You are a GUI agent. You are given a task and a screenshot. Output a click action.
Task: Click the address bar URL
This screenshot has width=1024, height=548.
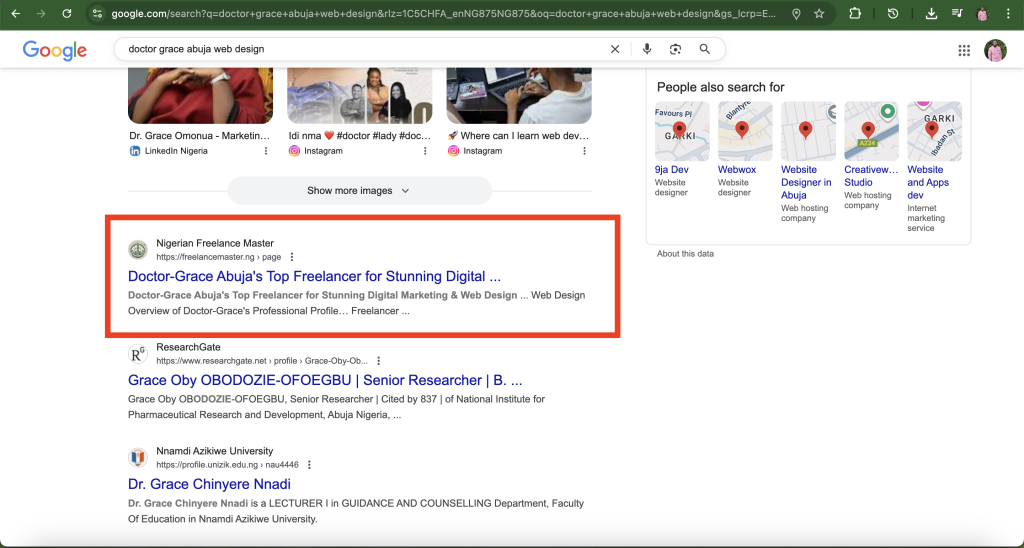[x=444, y=14]
